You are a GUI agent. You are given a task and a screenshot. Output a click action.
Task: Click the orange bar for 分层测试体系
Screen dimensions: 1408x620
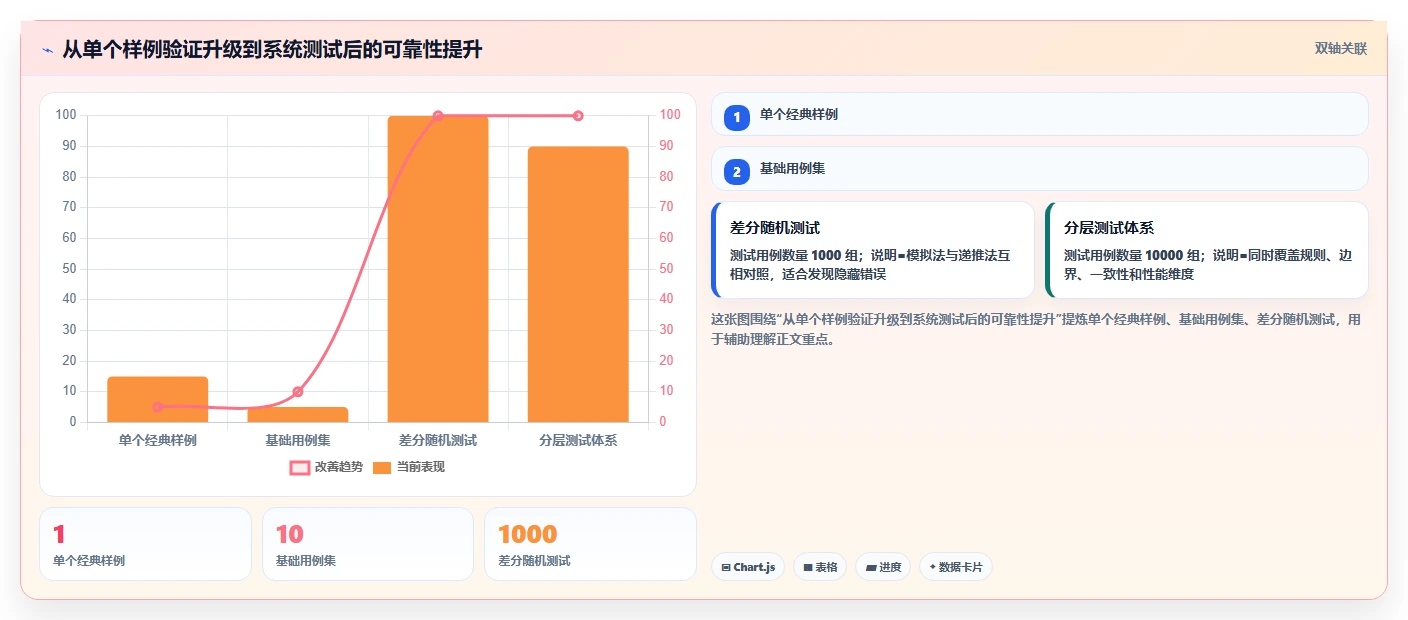tap(578, 284)
